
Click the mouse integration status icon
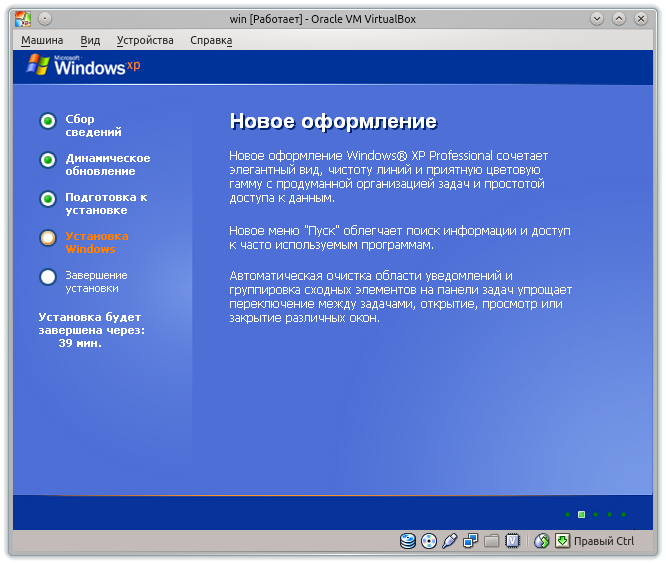[542, 541]
